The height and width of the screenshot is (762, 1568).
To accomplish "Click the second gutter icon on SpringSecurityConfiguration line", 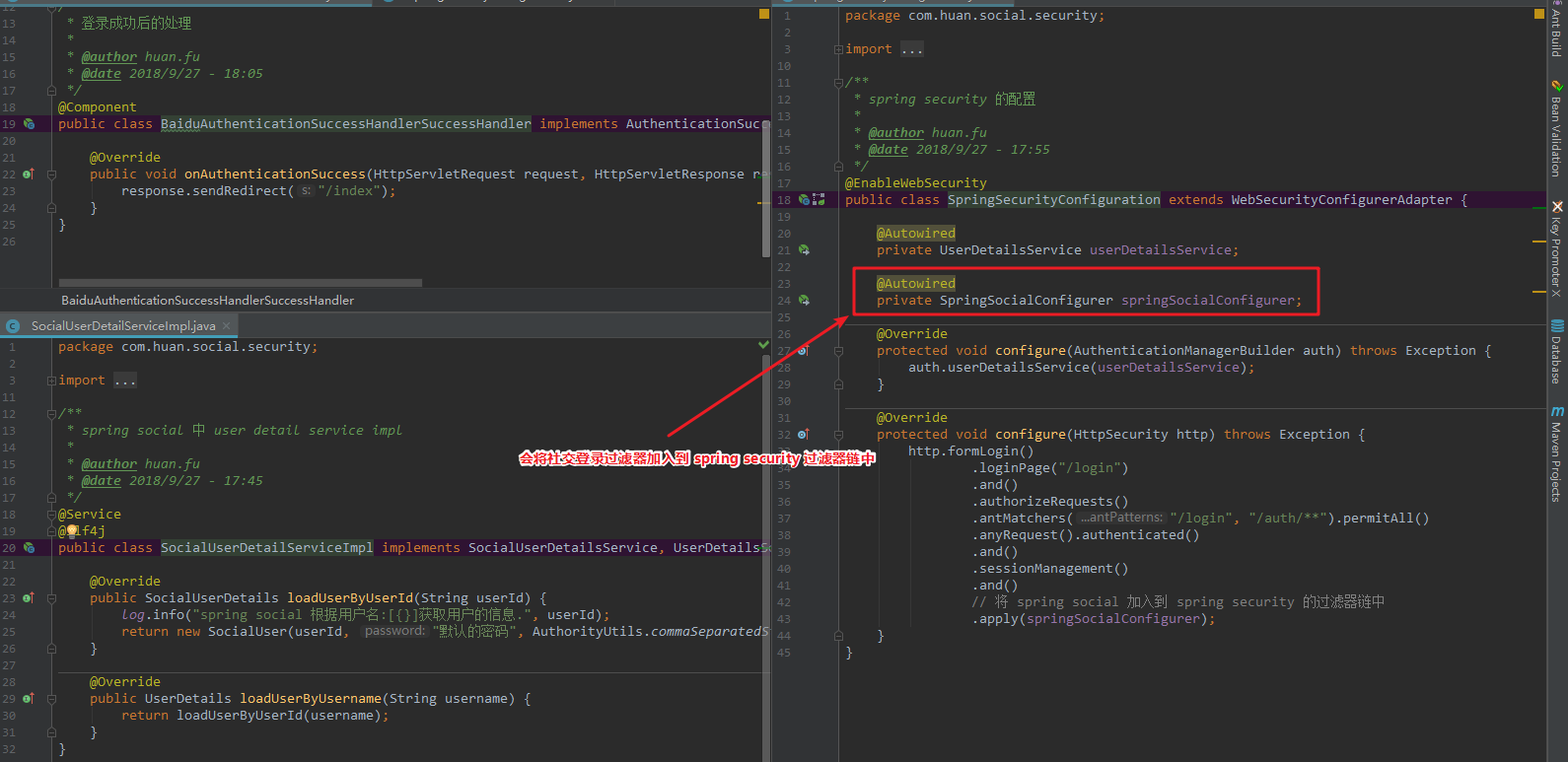I will pos(819,200).
